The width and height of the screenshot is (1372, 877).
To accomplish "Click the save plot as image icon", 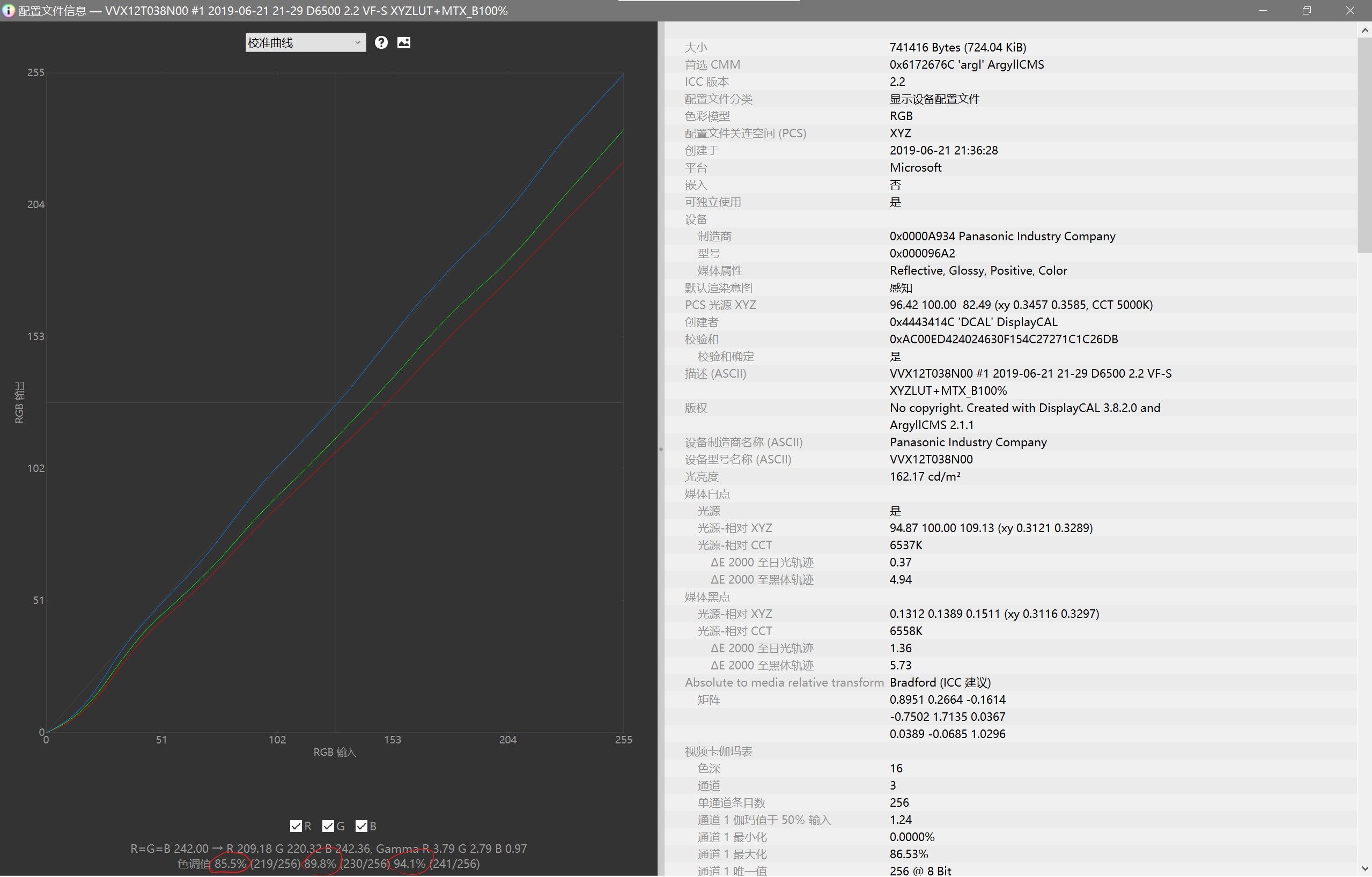I will [x=403, y=43].
